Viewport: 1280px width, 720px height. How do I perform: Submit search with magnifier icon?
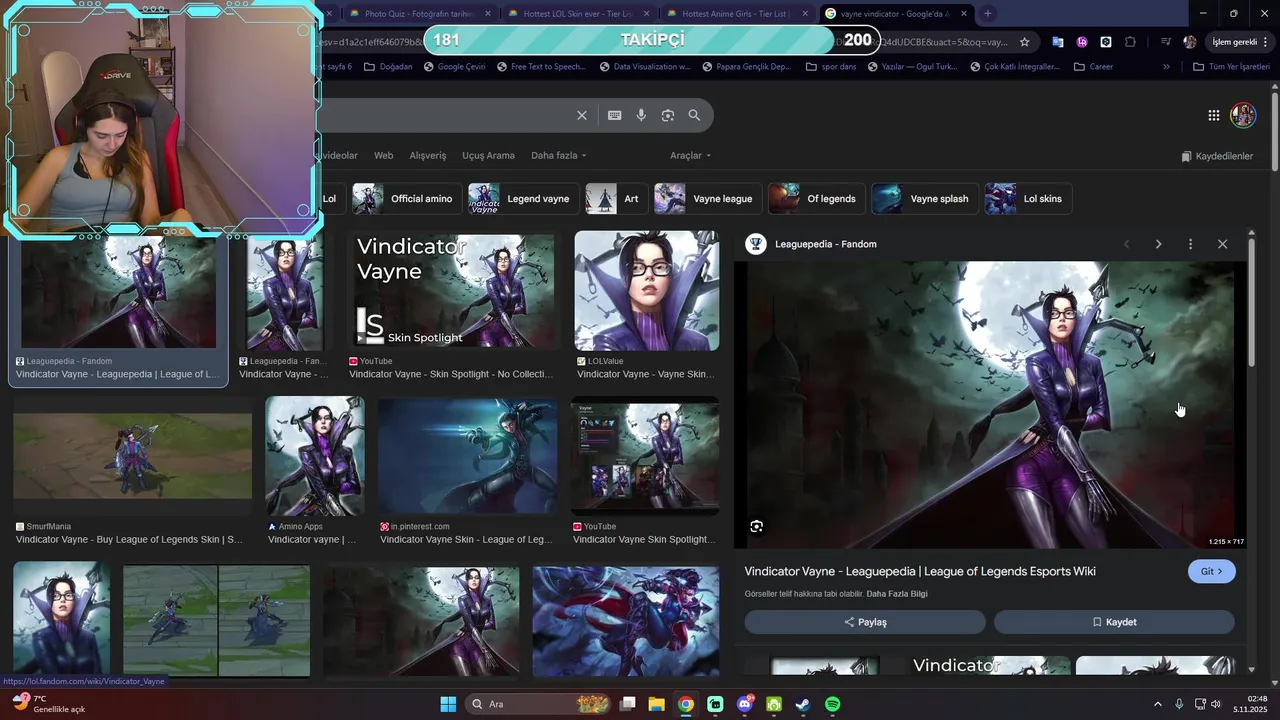[694, 115]
